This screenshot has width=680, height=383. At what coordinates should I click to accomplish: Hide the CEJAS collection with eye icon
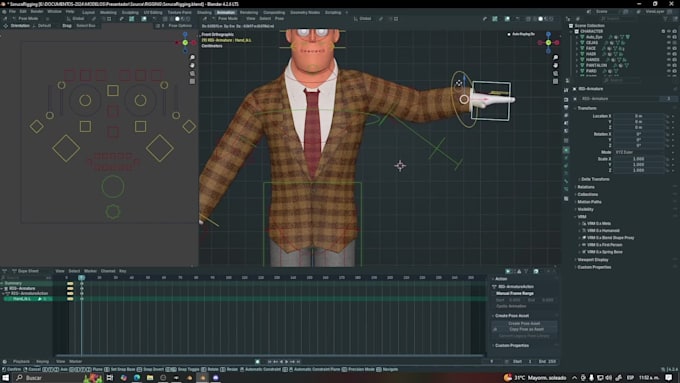(x=669, y=43)
